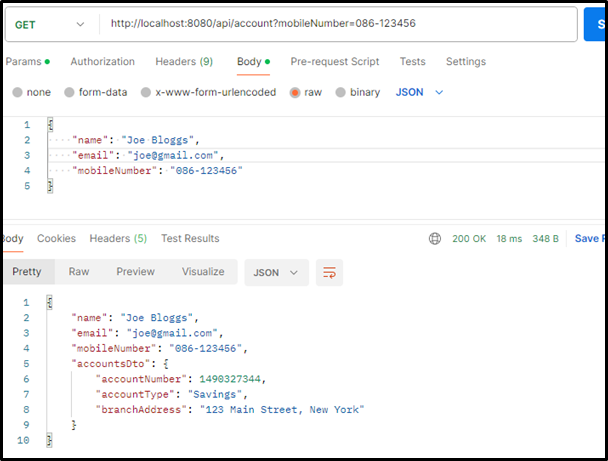Viewport: 608px width, 461px height.
Task: Click the 200 OK status text
Action: click(x=469, y=238)
